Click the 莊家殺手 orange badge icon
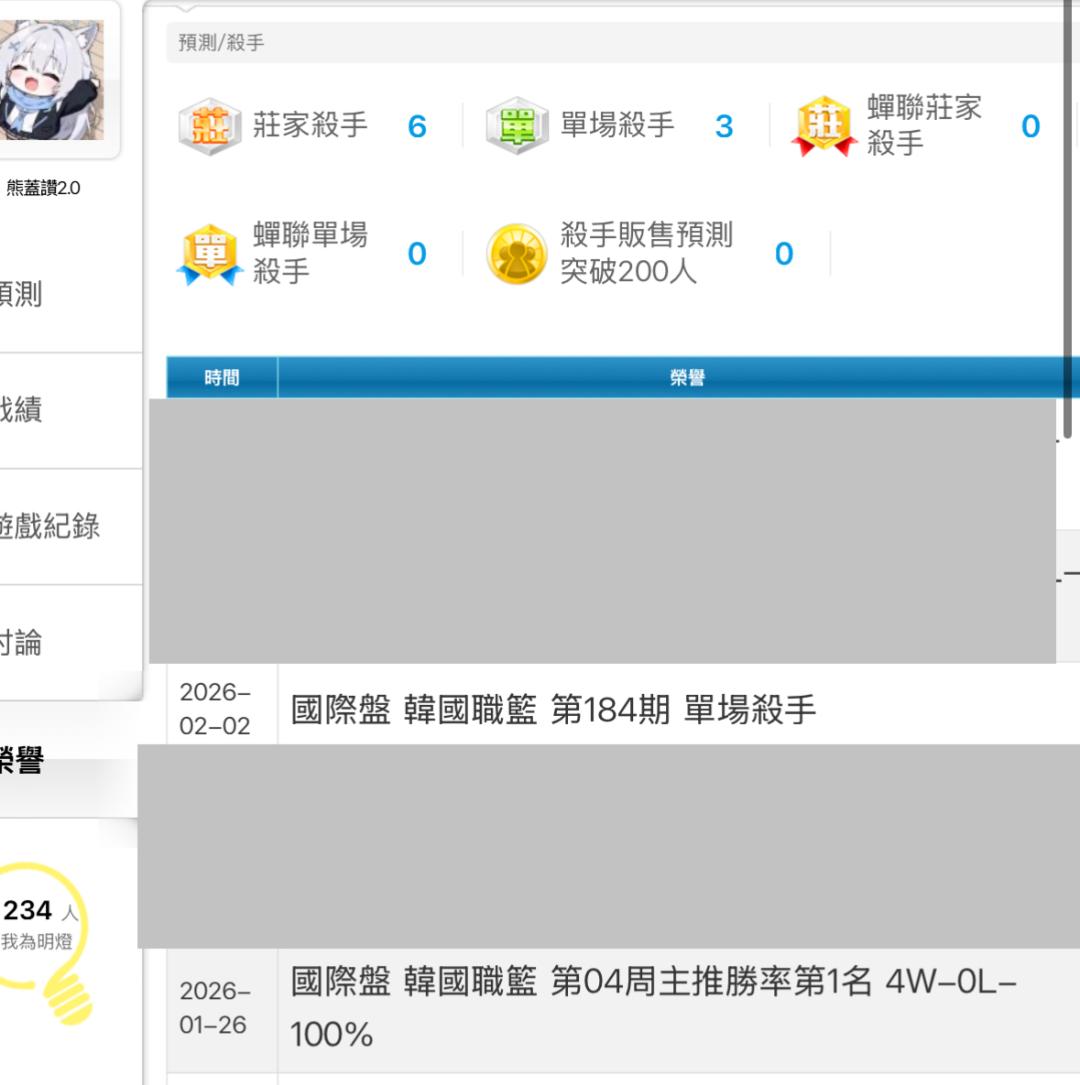Image resolution: width=1080 pixels, height=1085 pixels. click(x=210, y=126)
